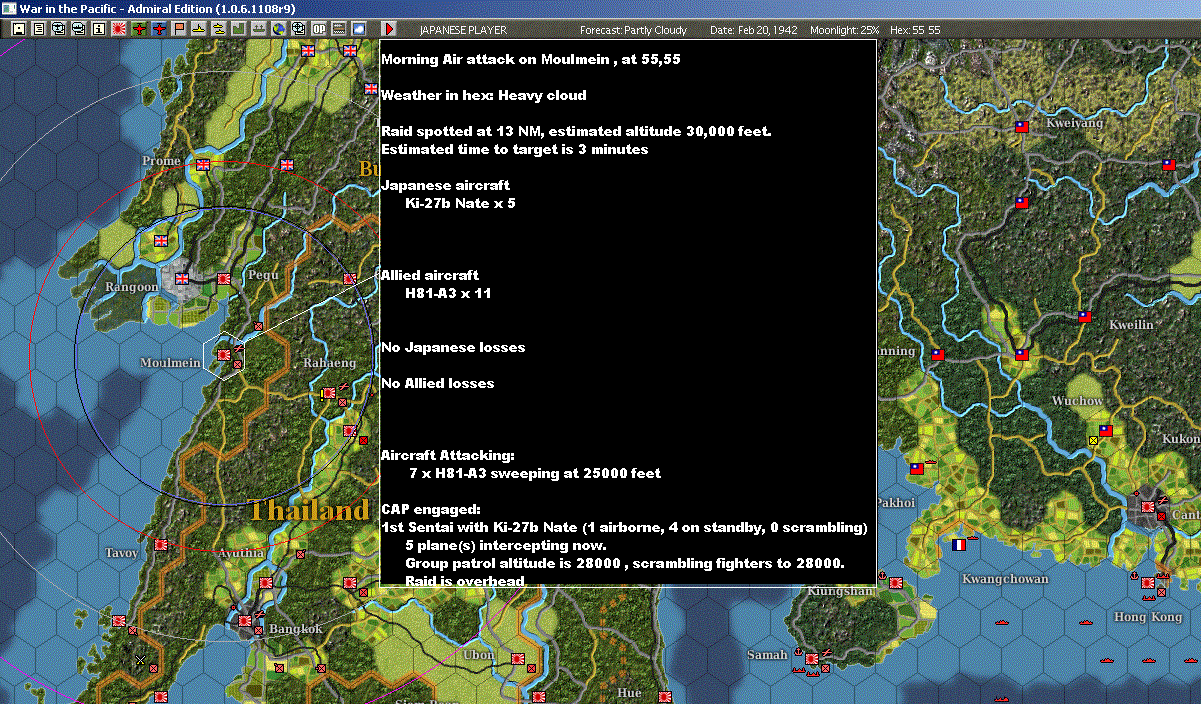
Task: Click the ships-on-green toolbar icon
Action: point(258,29)
